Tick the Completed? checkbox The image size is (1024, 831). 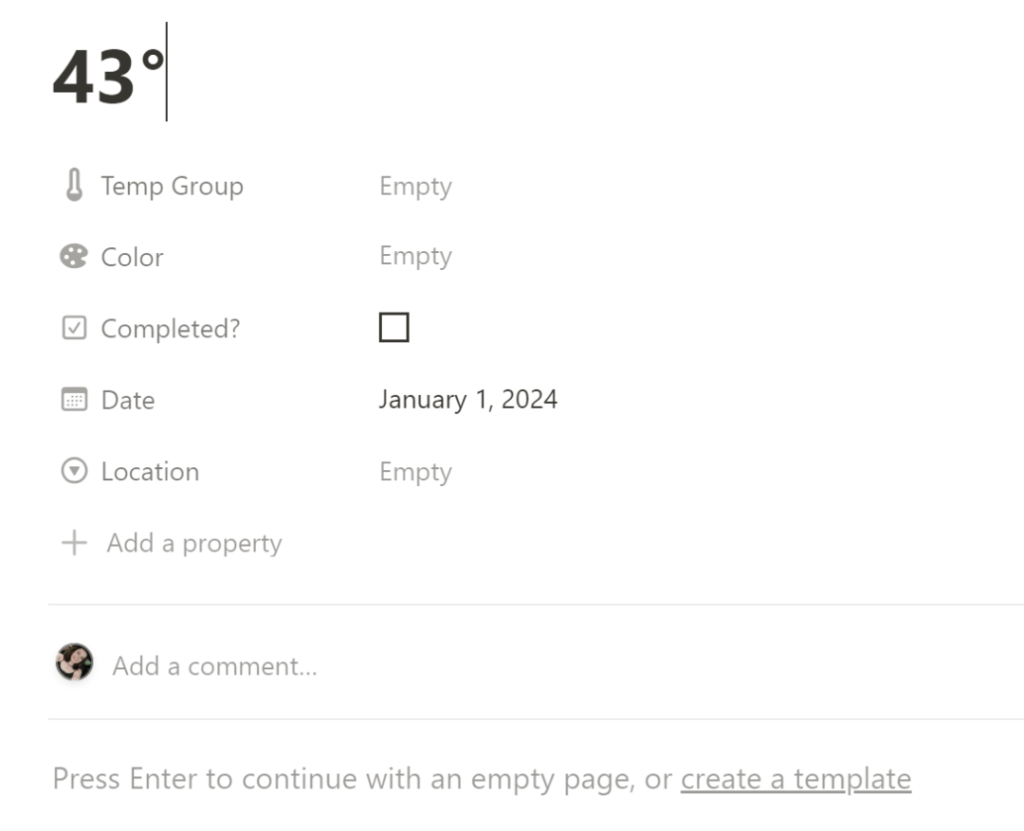pyautogui.click(x=394, y=327)
